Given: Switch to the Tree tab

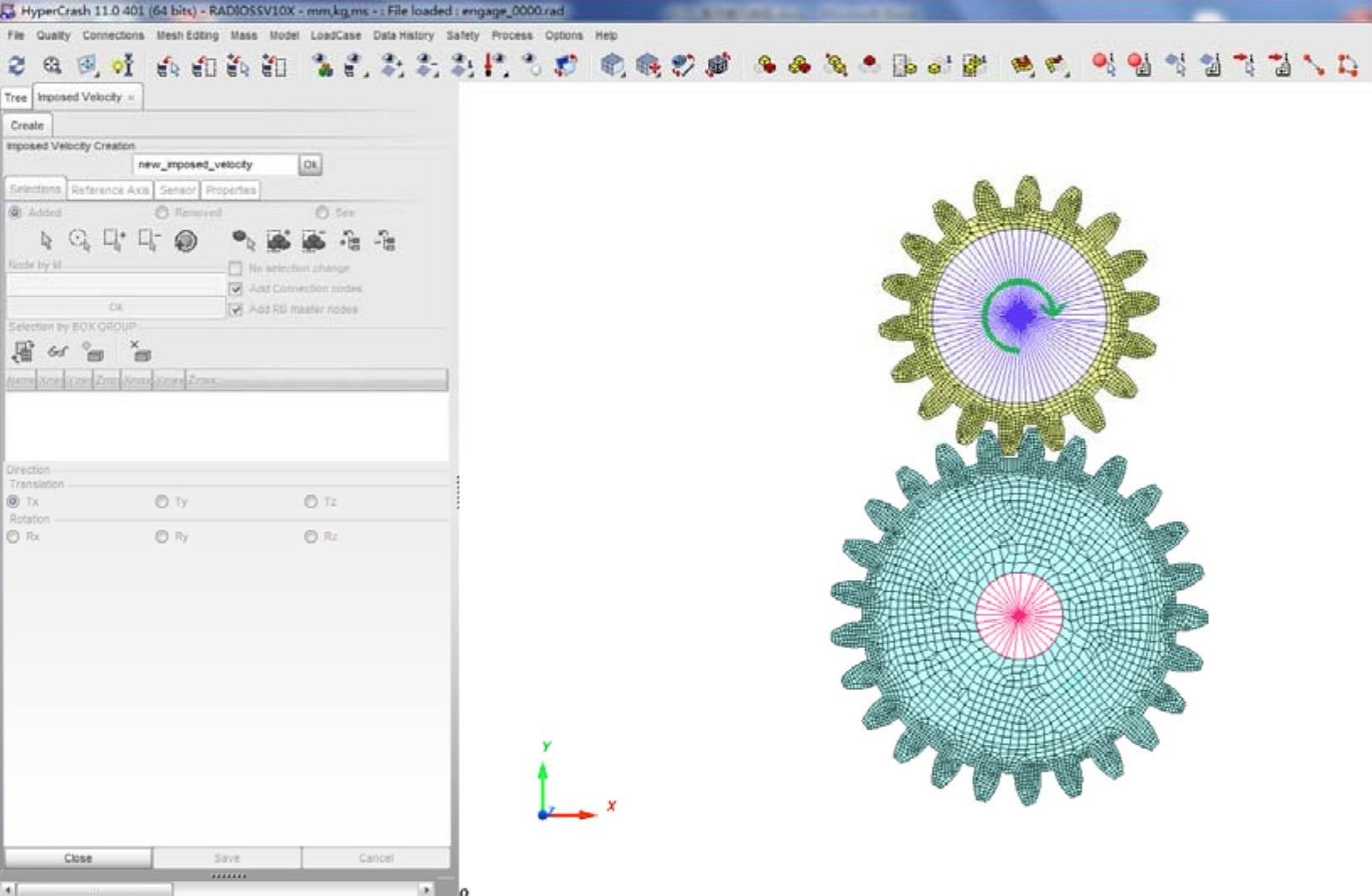Looking at the screenshot, I should tap(16, 98).
